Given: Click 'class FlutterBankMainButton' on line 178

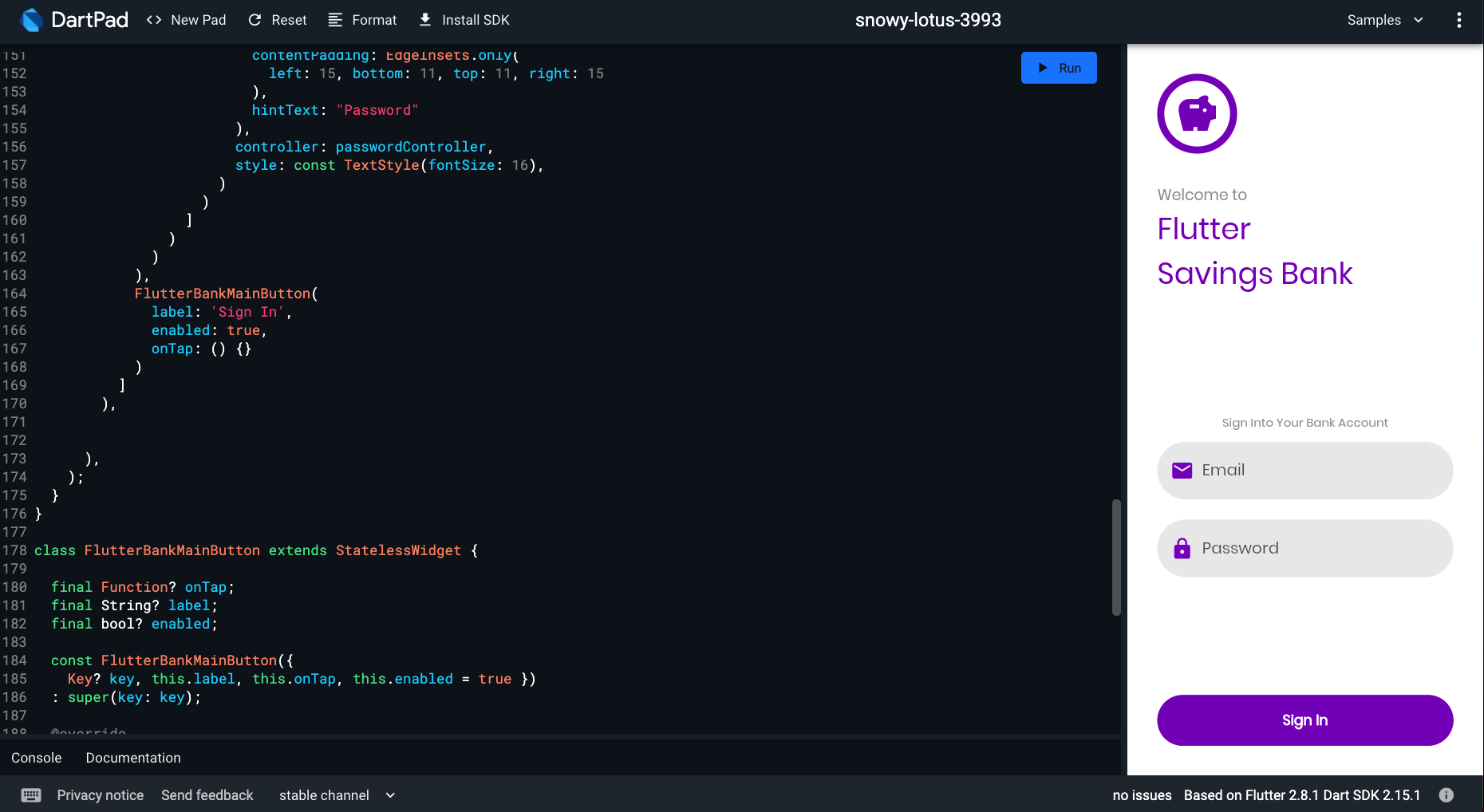Looking at the screenshot, I should click(148, 550).
